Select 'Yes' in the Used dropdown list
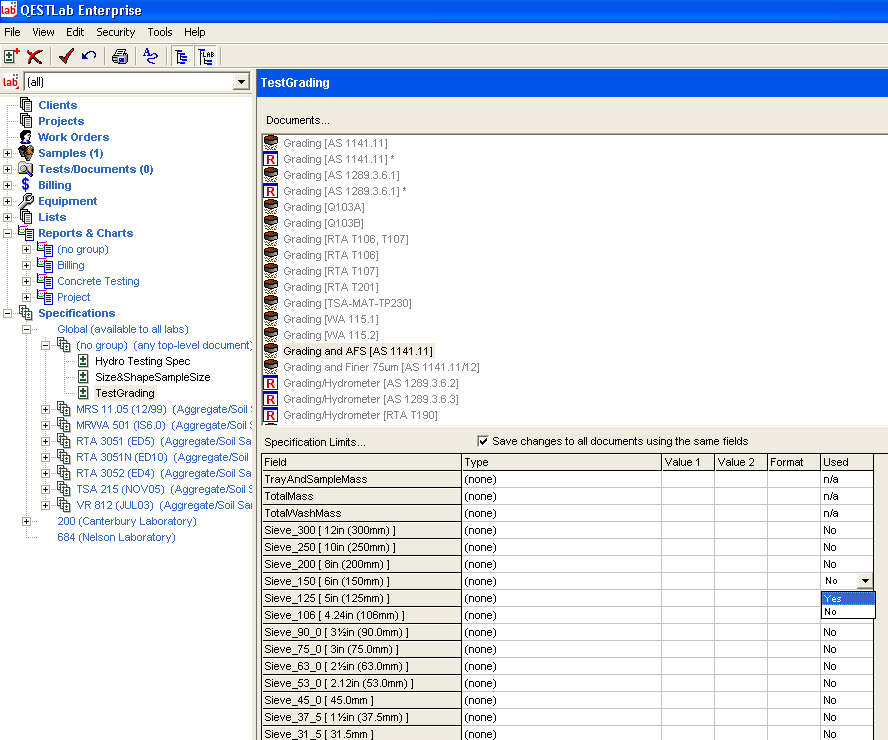Screen dimensions: 888x740 (x=847, y=598)
